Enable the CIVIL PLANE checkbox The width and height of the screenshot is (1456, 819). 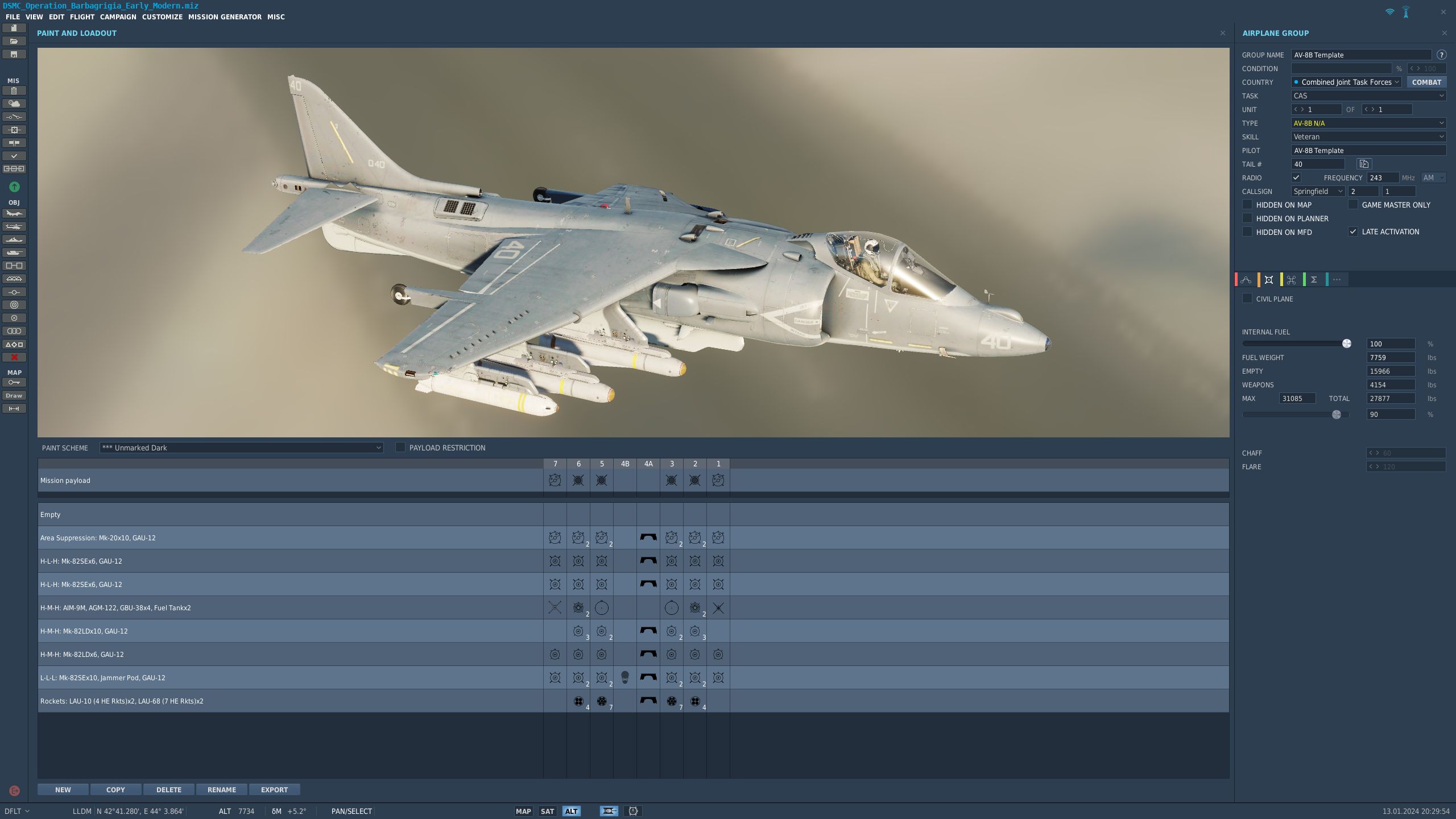coord(1247,299)
